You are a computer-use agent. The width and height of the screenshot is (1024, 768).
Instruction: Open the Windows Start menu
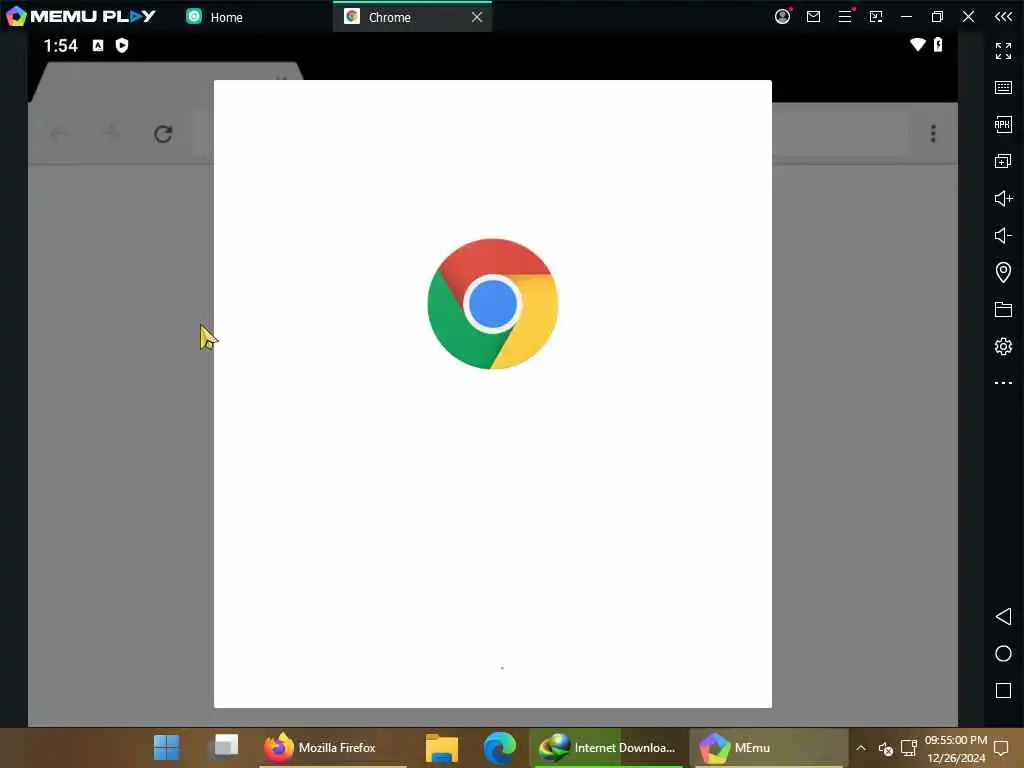point(167,748)
